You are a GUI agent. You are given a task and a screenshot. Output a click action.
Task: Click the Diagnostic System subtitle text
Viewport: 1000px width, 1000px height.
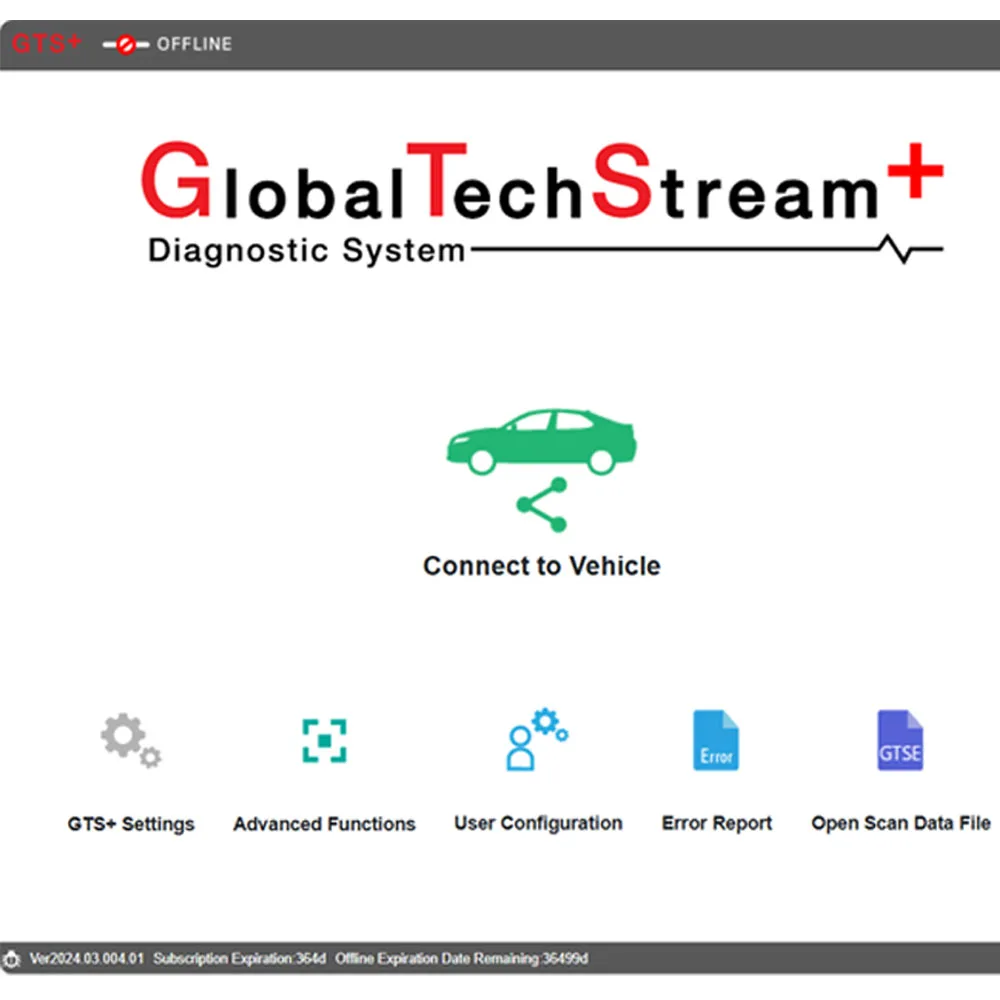tap(307, 251)
